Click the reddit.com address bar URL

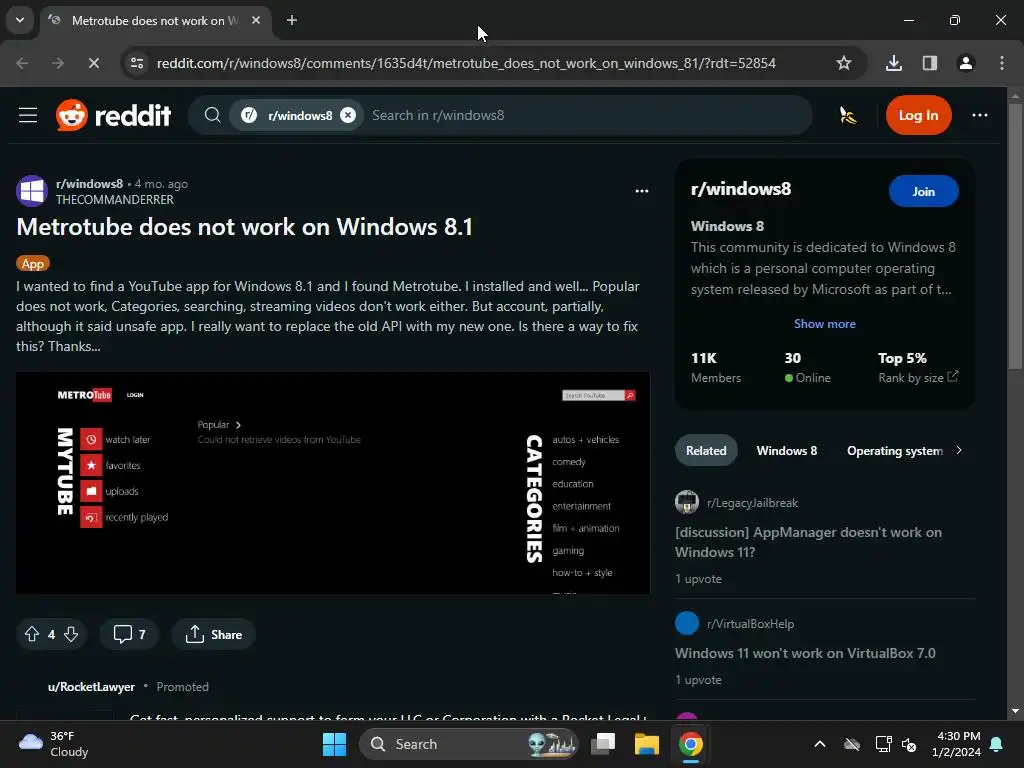coord(466,63)
